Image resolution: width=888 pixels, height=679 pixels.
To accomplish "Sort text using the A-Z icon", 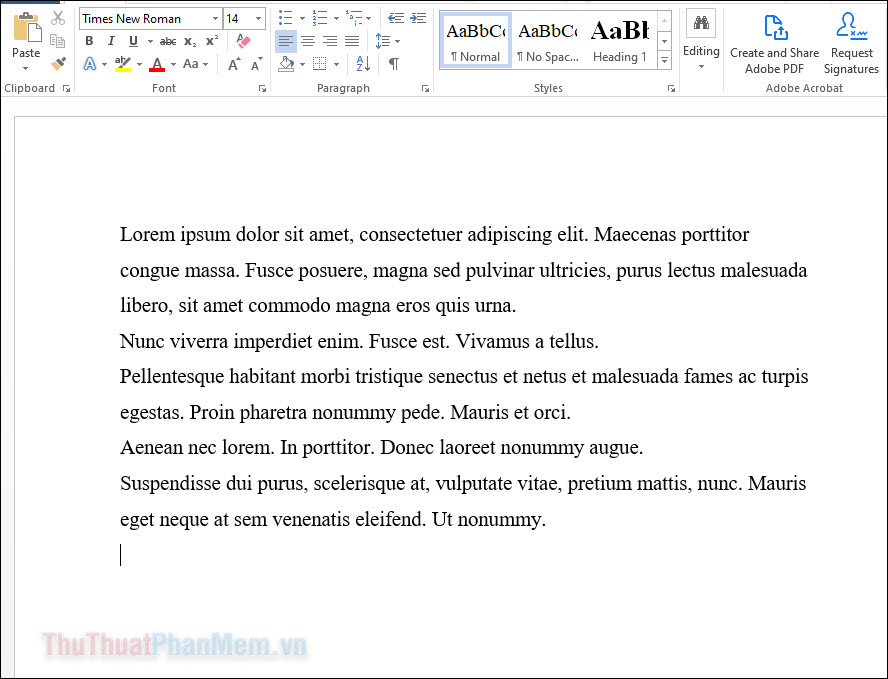I will coord(363,64).
